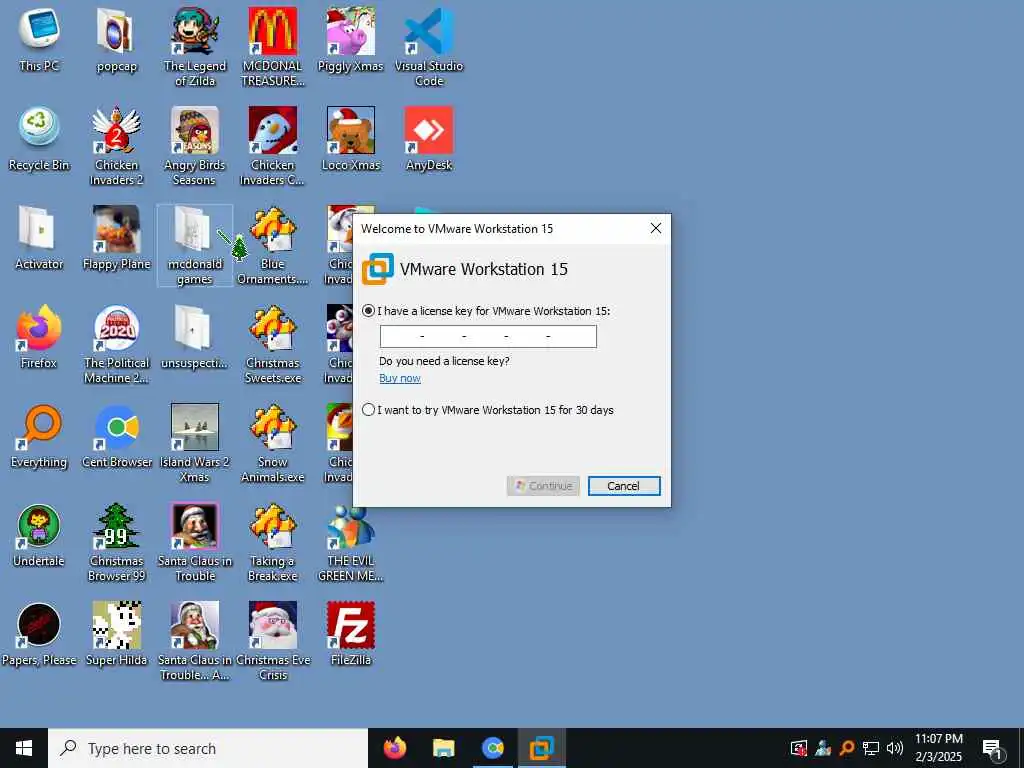This screenshot has height=768, width=1024.
Task: Select the Taking a Break.exe icon
Action: [x=273, y=542]
